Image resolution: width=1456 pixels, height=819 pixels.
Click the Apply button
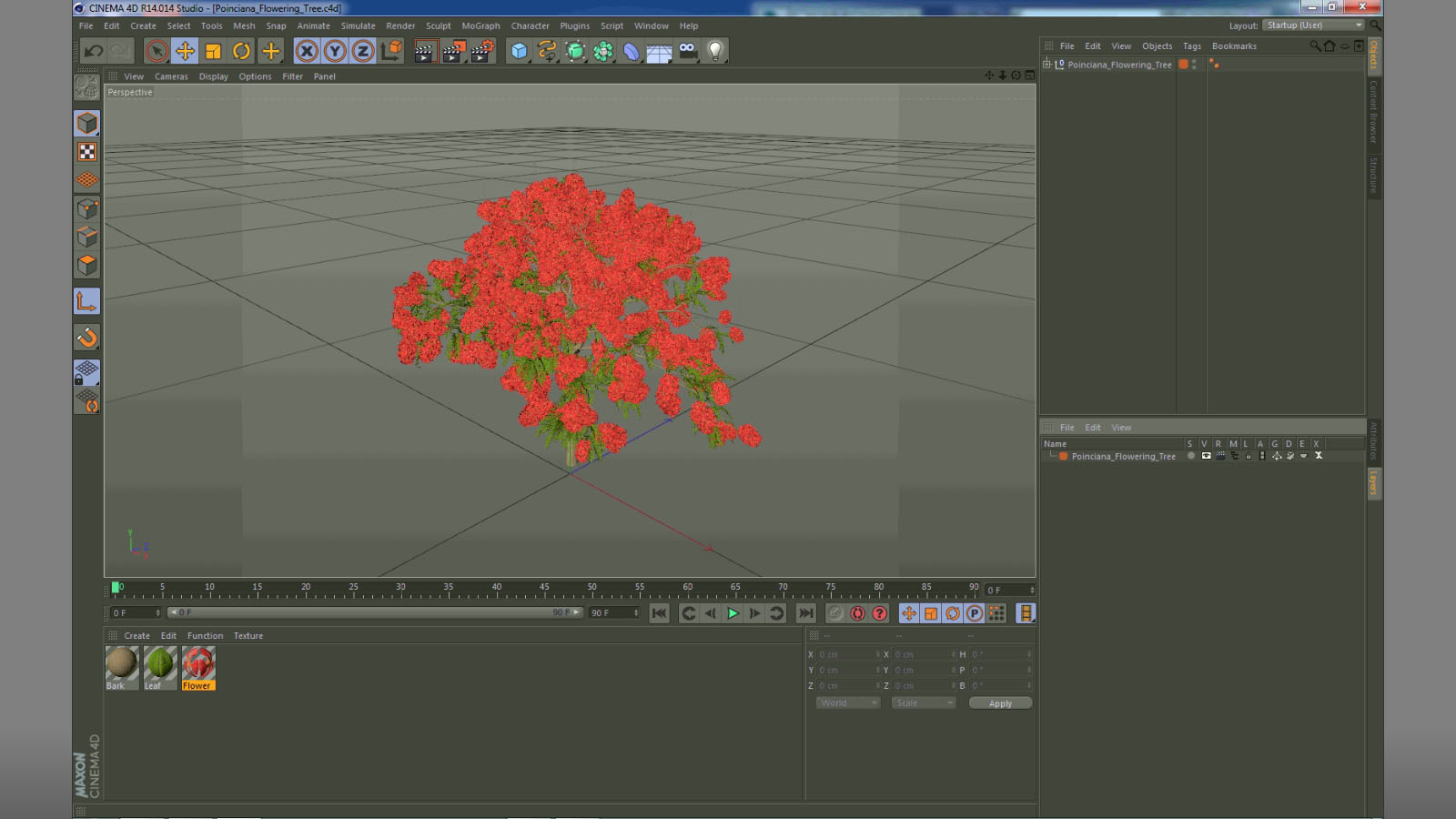(1000, 703)
